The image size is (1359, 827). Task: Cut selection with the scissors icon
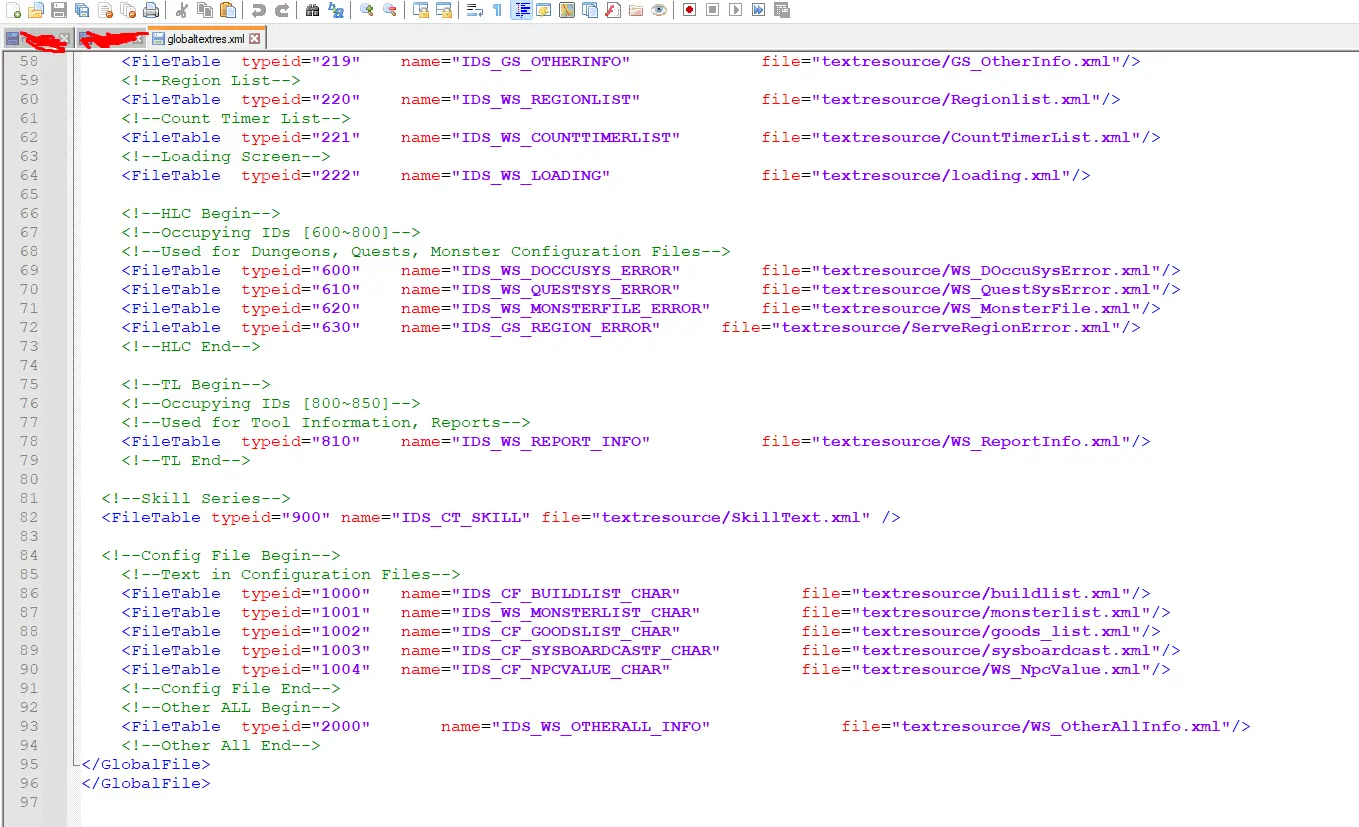pyautogui.click(x=181, y=10)
